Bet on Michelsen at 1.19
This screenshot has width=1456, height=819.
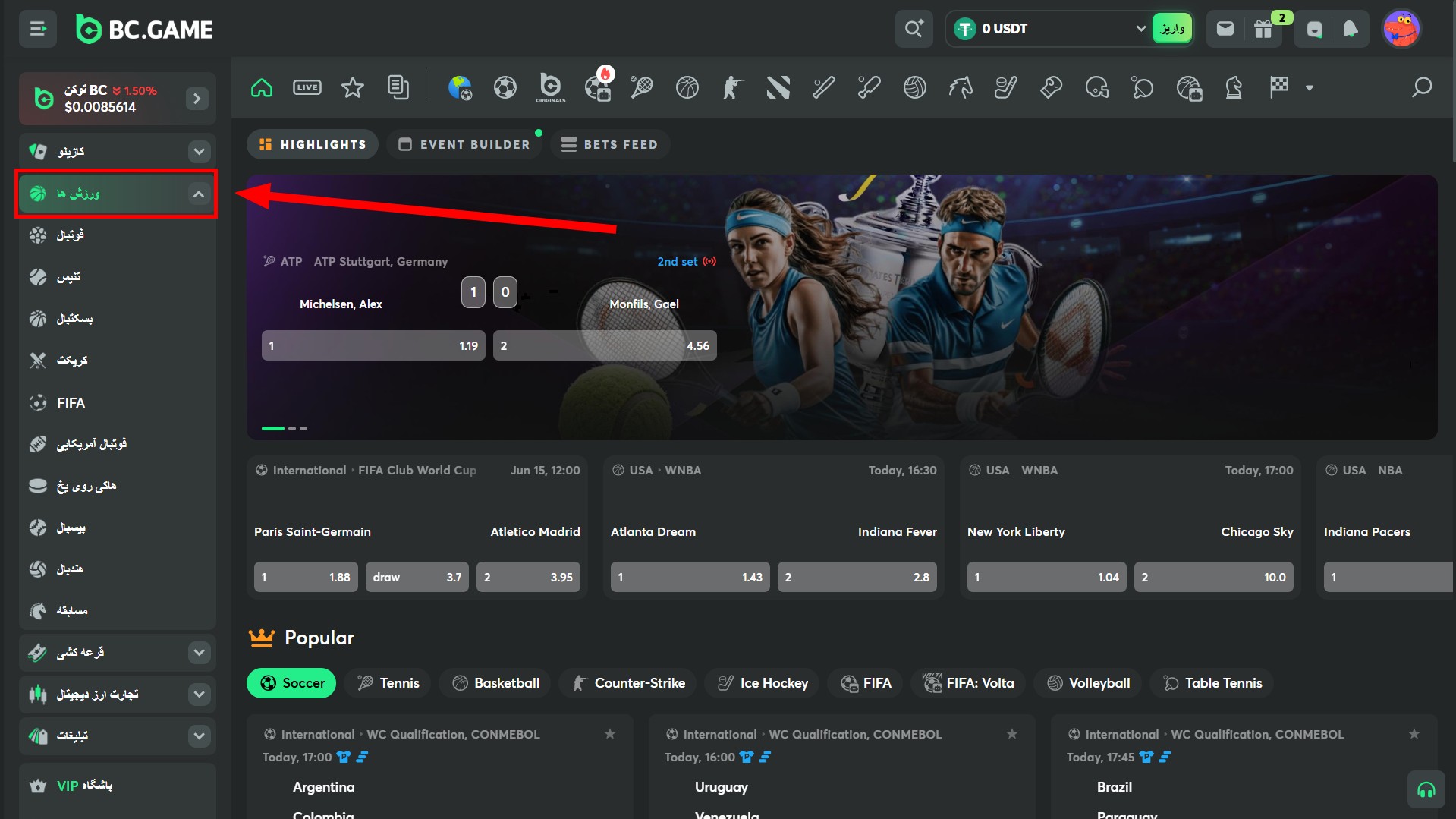click(373, 345)
